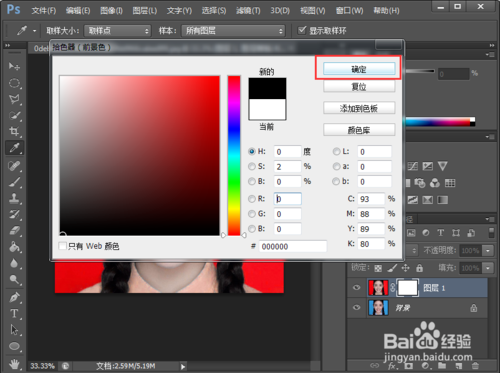Select the Lab 'a' radio button

[x=336, y=166]
